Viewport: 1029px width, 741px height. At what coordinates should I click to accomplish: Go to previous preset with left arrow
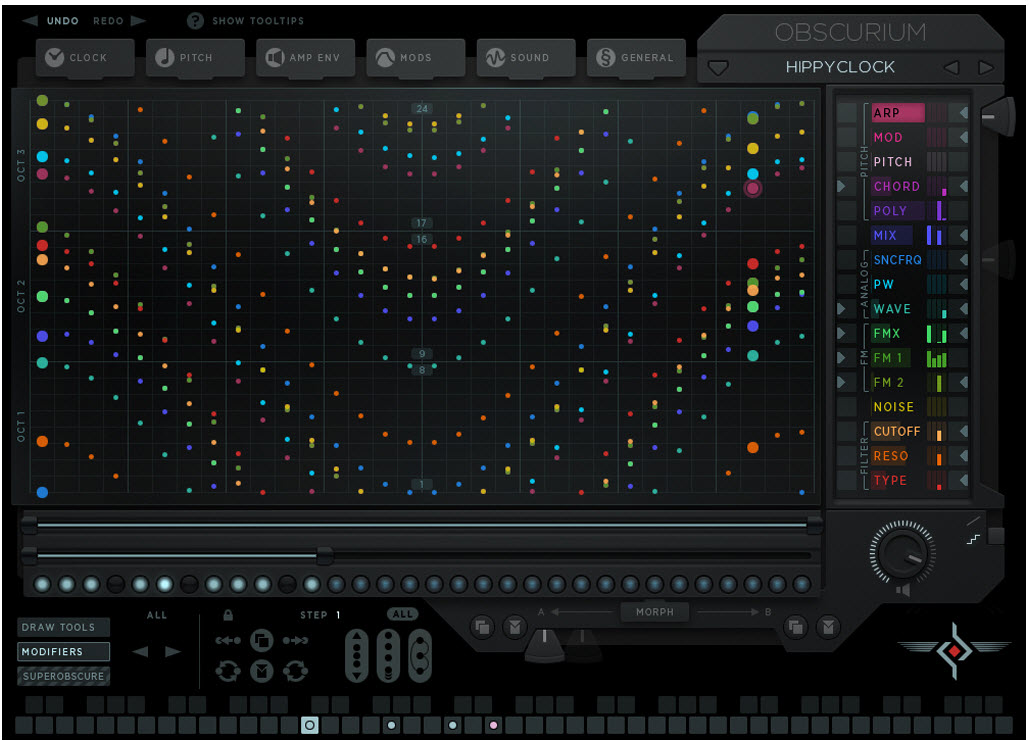[951, 67]
